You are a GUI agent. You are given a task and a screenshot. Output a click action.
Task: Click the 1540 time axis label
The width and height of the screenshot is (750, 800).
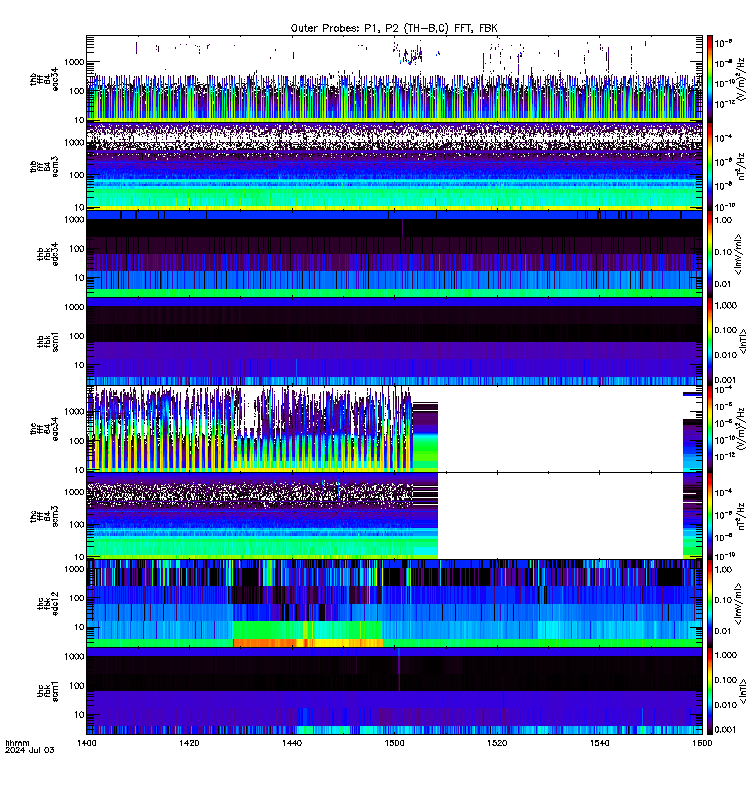599,743
